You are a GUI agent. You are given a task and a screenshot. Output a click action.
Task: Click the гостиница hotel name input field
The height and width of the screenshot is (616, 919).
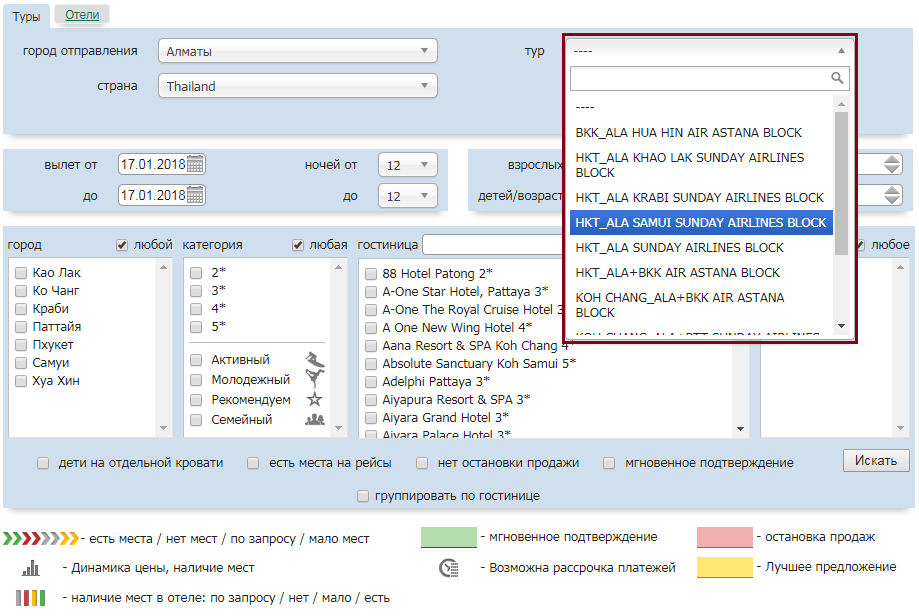click(x=492, y=245)
